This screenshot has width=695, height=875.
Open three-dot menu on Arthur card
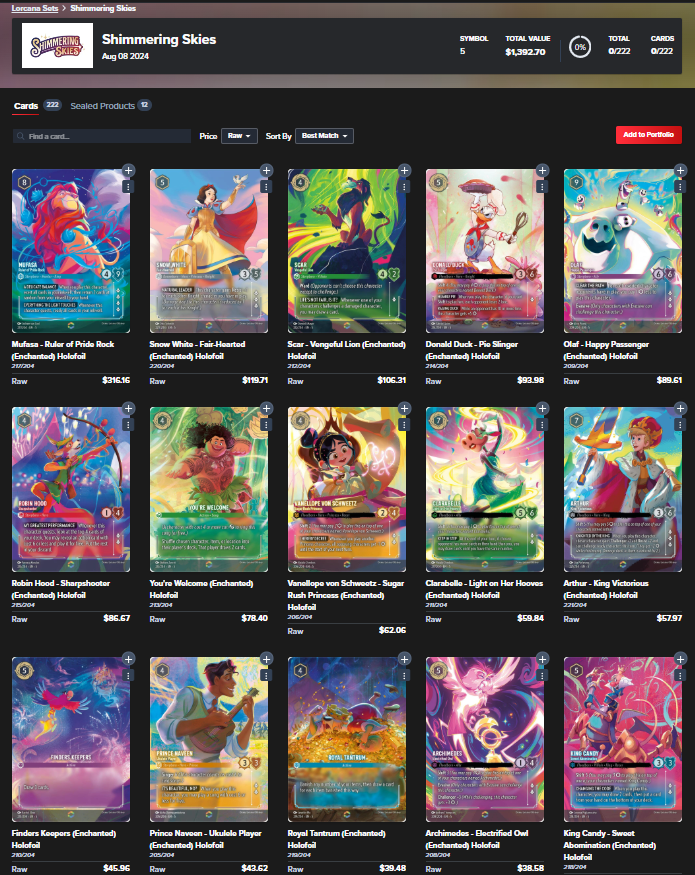679,425
